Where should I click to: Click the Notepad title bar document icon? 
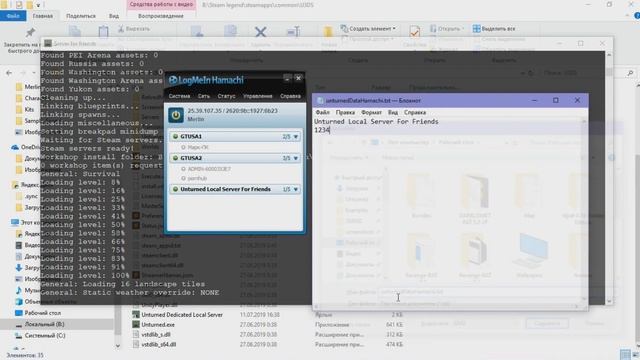coord(320,100)
